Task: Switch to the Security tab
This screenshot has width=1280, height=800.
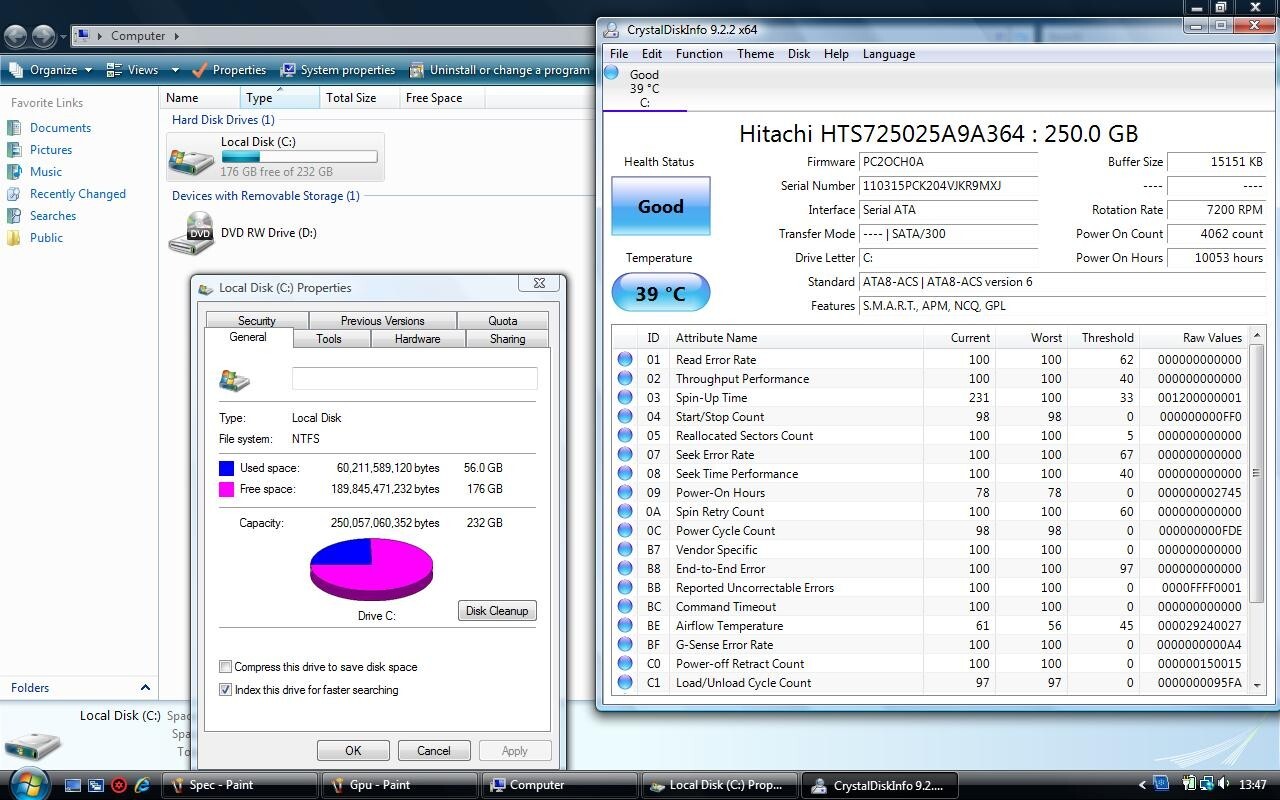Action: pos(256,321)
